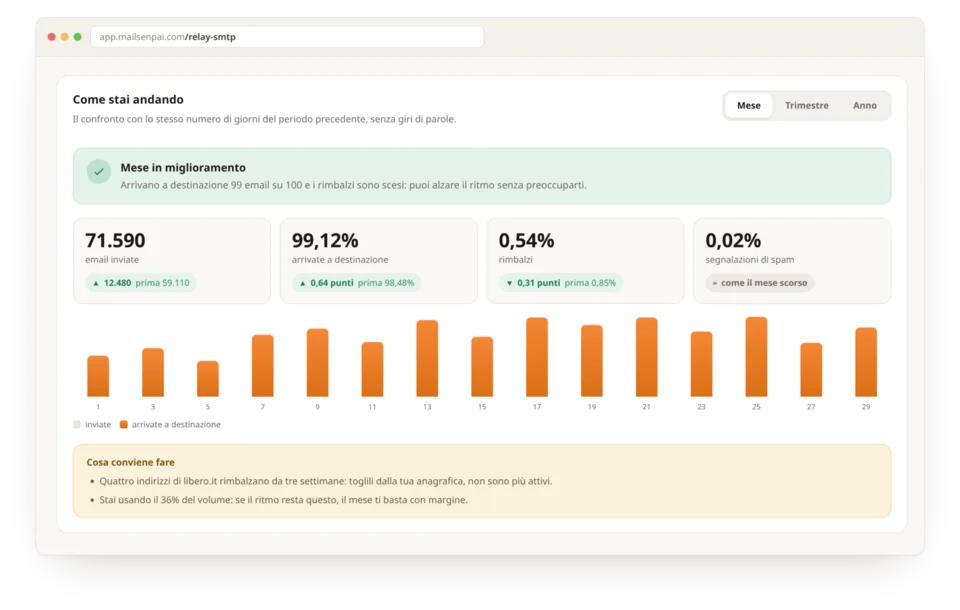
Task: Click the 'Come stai andando' heading
Action: click(x=128, y=99)
